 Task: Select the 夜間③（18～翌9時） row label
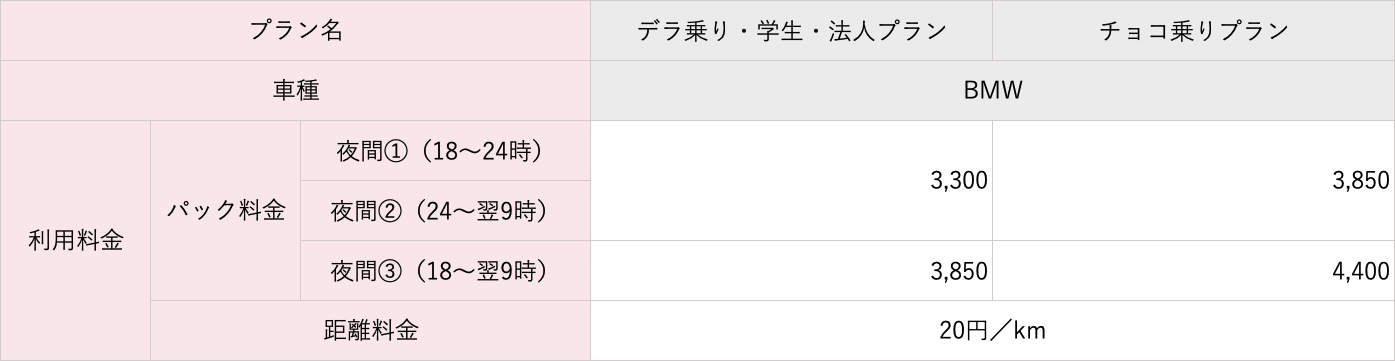tap(446, 271)
